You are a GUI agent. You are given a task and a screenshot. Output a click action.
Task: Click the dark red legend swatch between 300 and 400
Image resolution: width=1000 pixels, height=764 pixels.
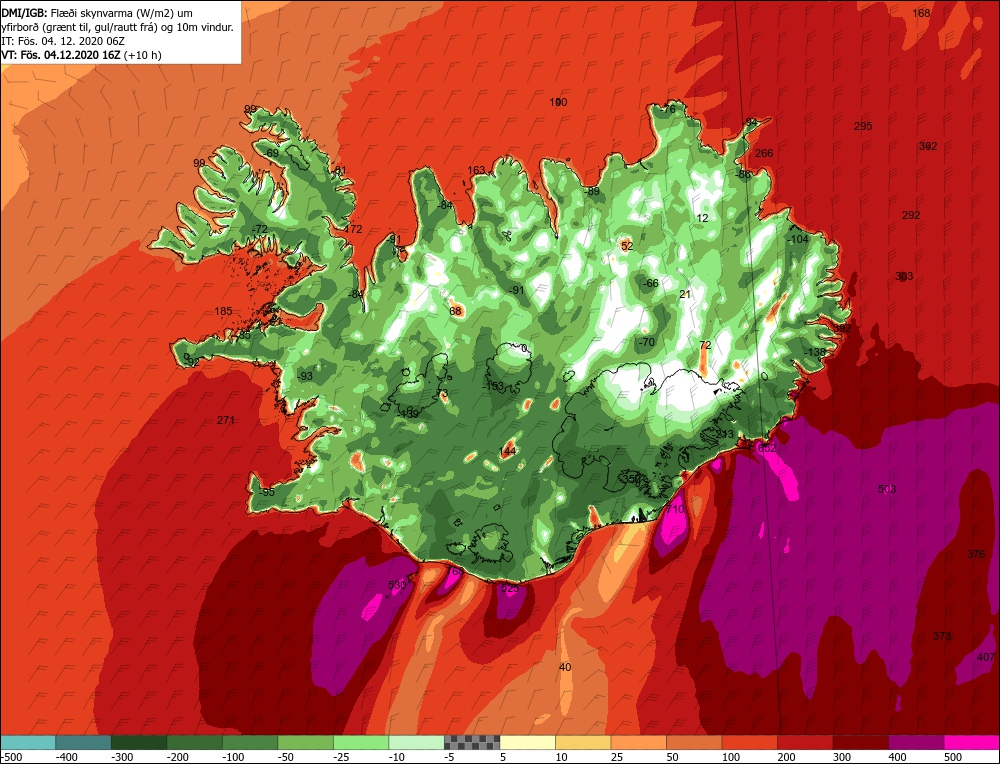861,742
